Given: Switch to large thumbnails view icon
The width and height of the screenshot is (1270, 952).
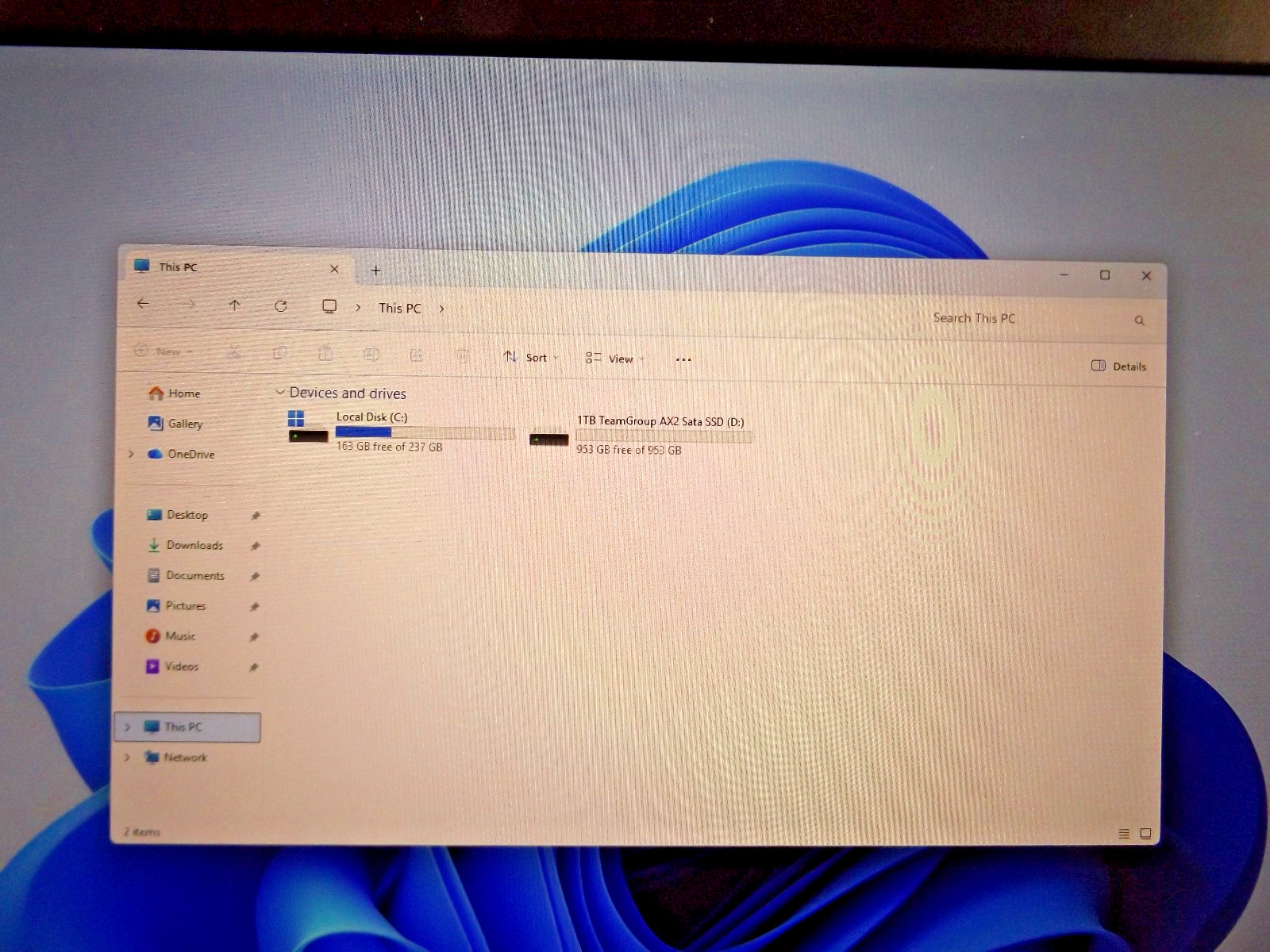Looking at the screenshot, I should tap(1145, 833).
